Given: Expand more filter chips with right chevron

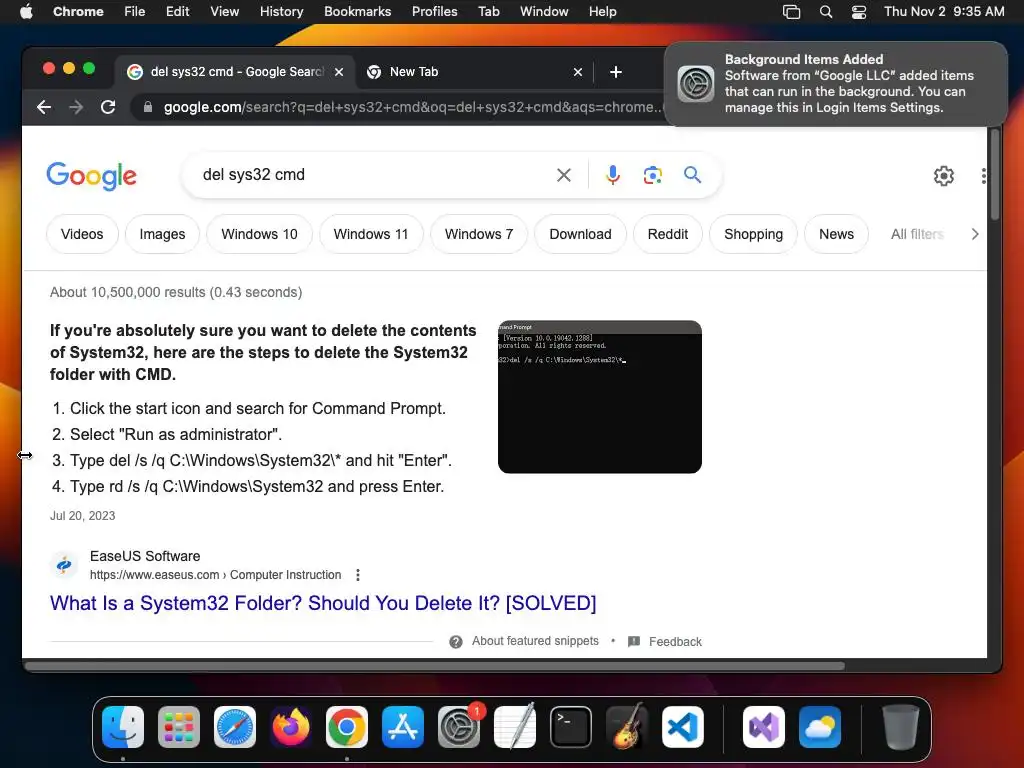Looking at the screenshot, I should click(974, 234).
